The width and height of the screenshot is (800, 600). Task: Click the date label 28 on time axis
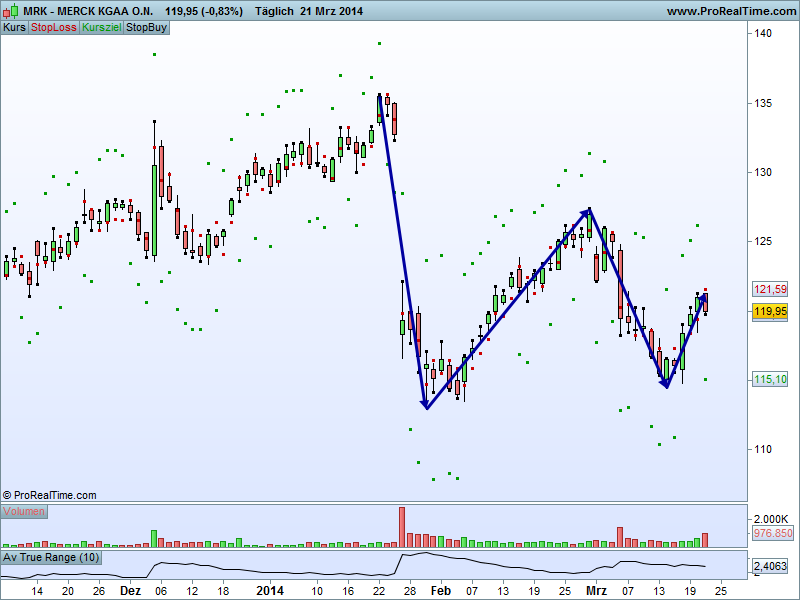pyautogui.click(x=410, y=591)
